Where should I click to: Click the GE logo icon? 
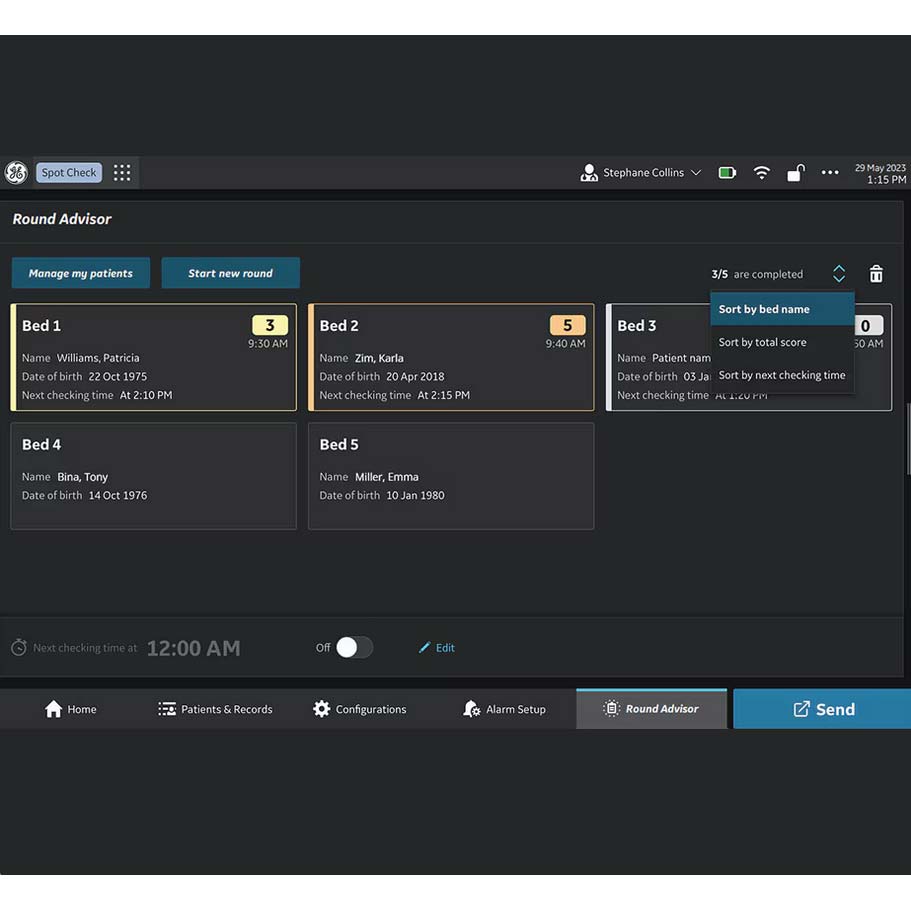coord(16,173)
